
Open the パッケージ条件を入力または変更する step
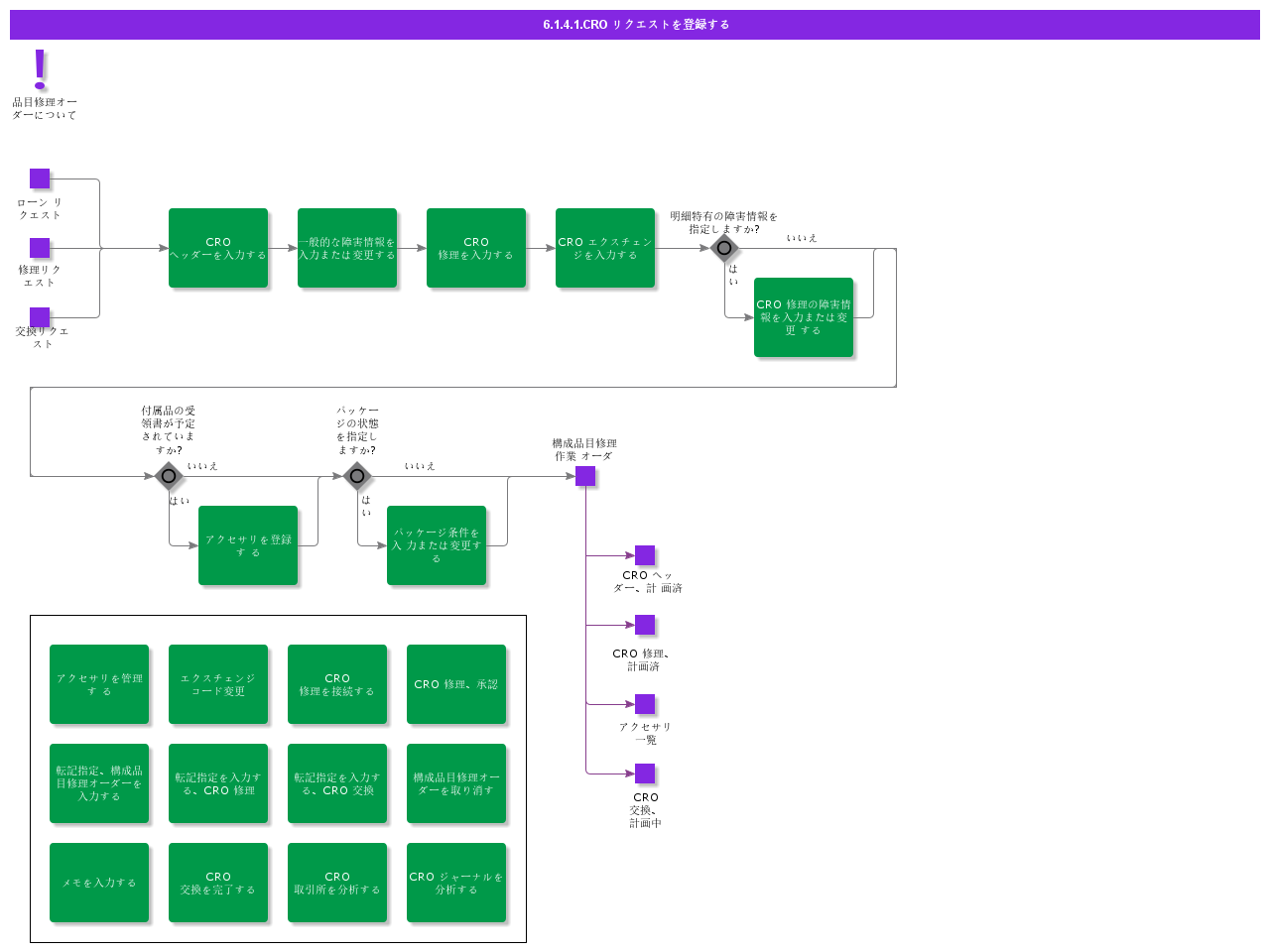coord(437,545)
